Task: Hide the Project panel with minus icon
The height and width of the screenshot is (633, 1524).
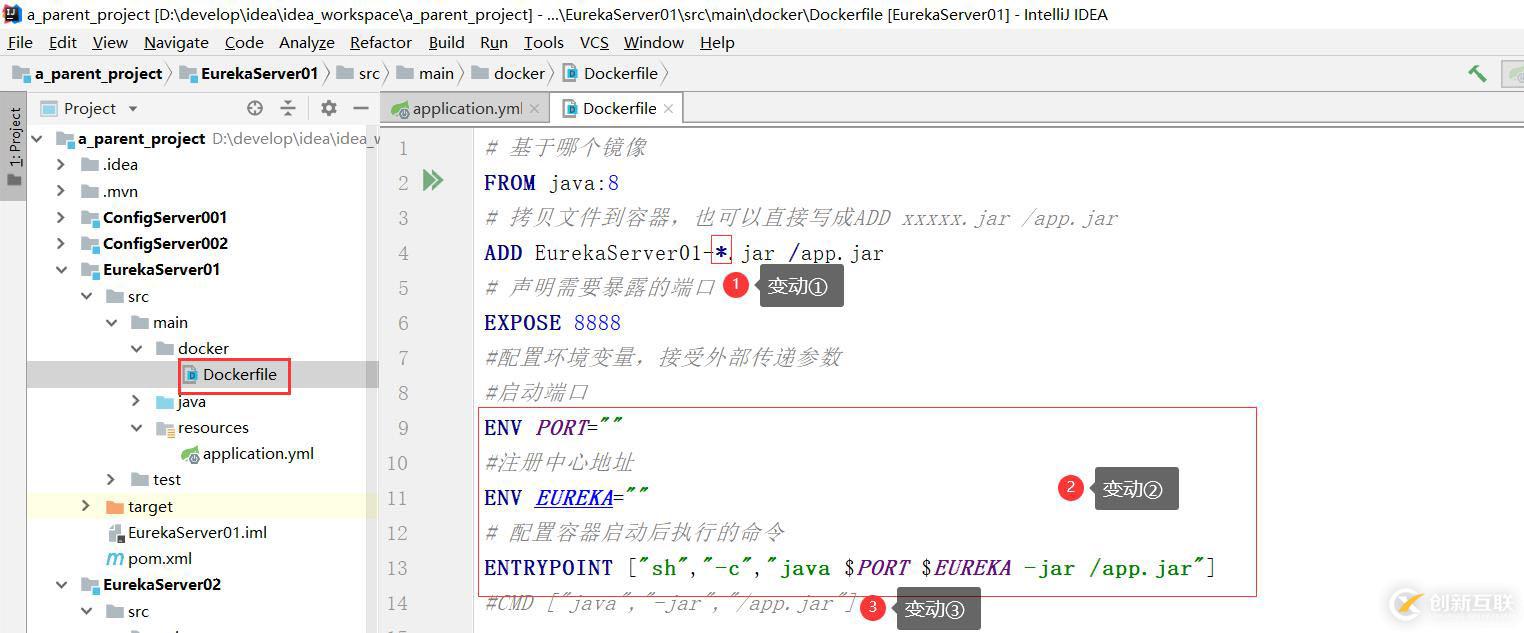Action: click(x=361, y=108)
